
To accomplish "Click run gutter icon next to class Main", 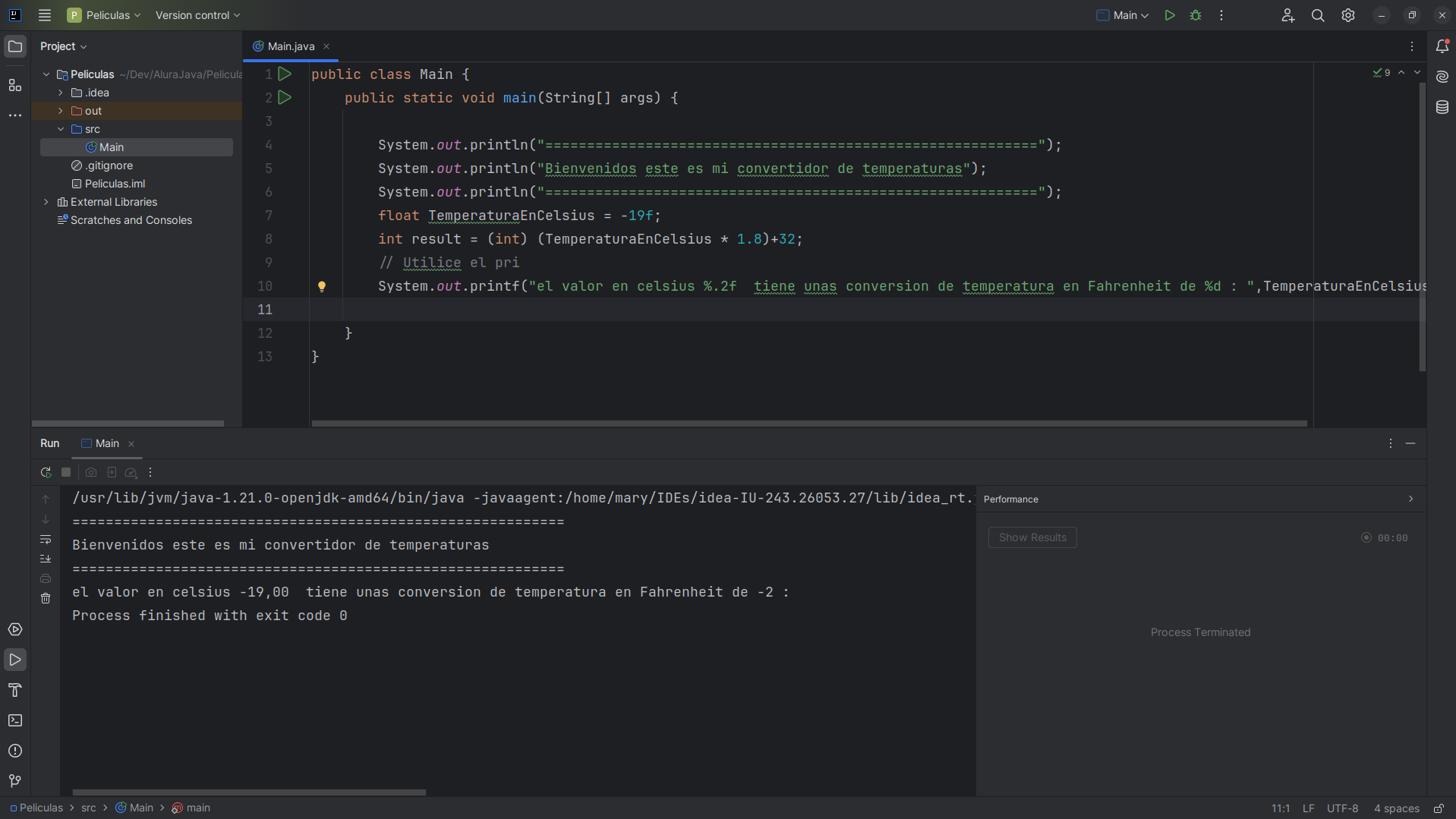I will 285,74.
